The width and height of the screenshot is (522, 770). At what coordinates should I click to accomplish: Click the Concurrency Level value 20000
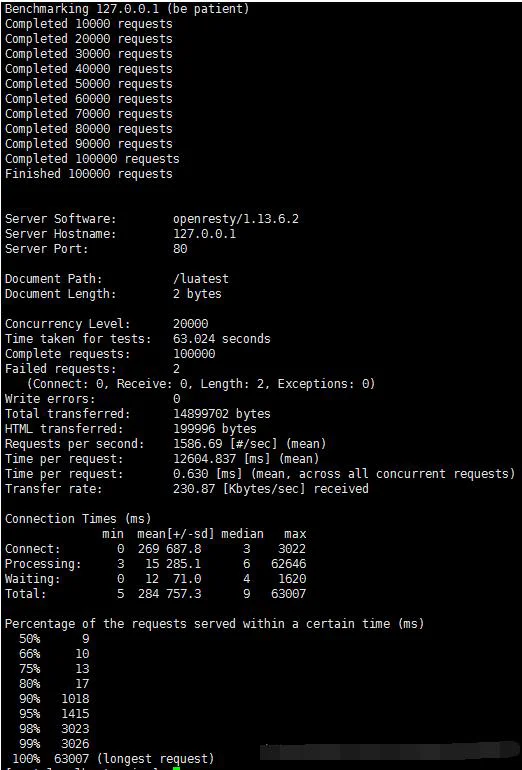[191, 324]
